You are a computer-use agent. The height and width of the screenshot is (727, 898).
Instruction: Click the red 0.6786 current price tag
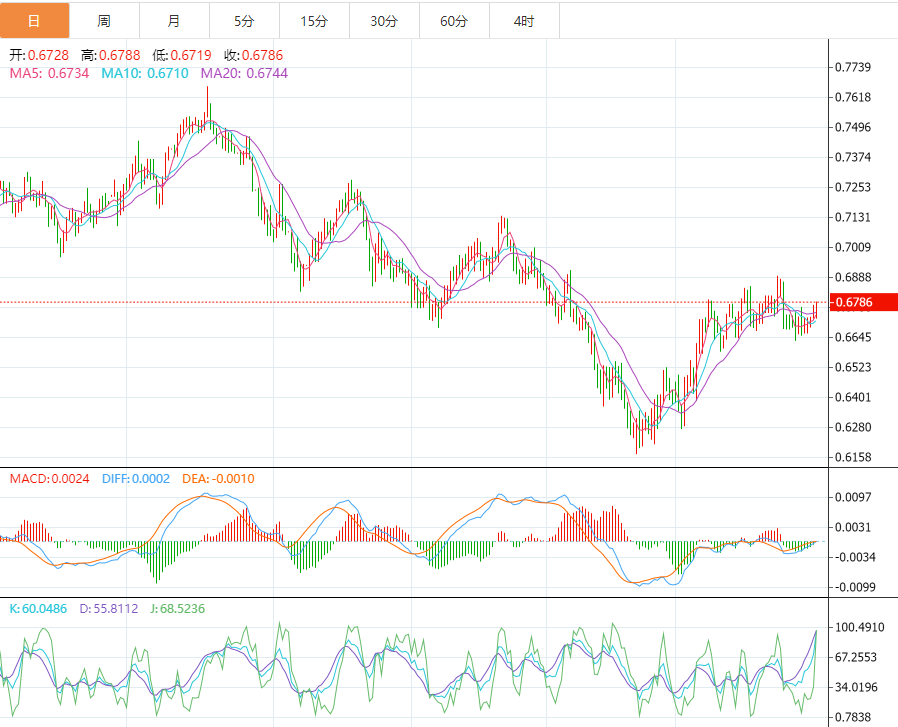(855, 302)
